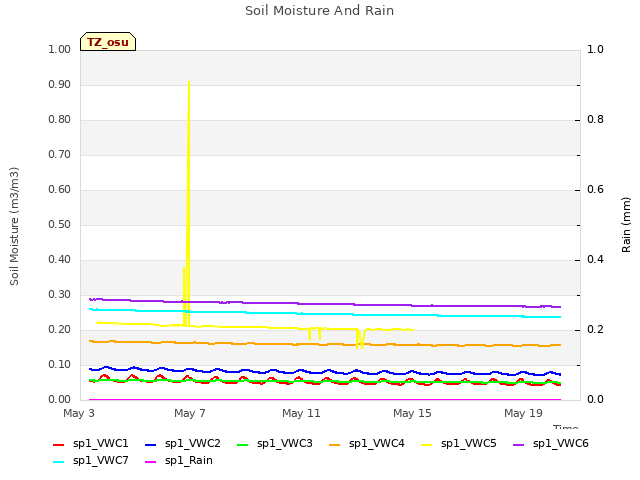Click the 0.50 left axis tick label

(60, 224)
